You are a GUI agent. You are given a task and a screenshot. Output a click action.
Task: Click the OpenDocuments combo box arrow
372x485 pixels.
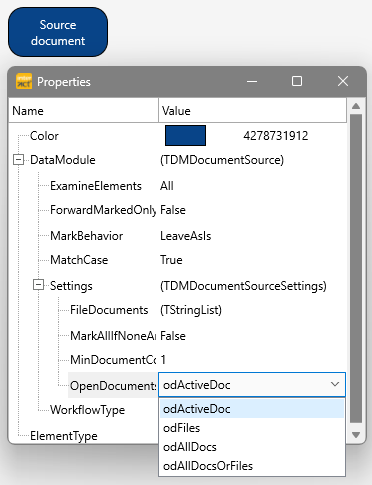click(x=335, y=384)
